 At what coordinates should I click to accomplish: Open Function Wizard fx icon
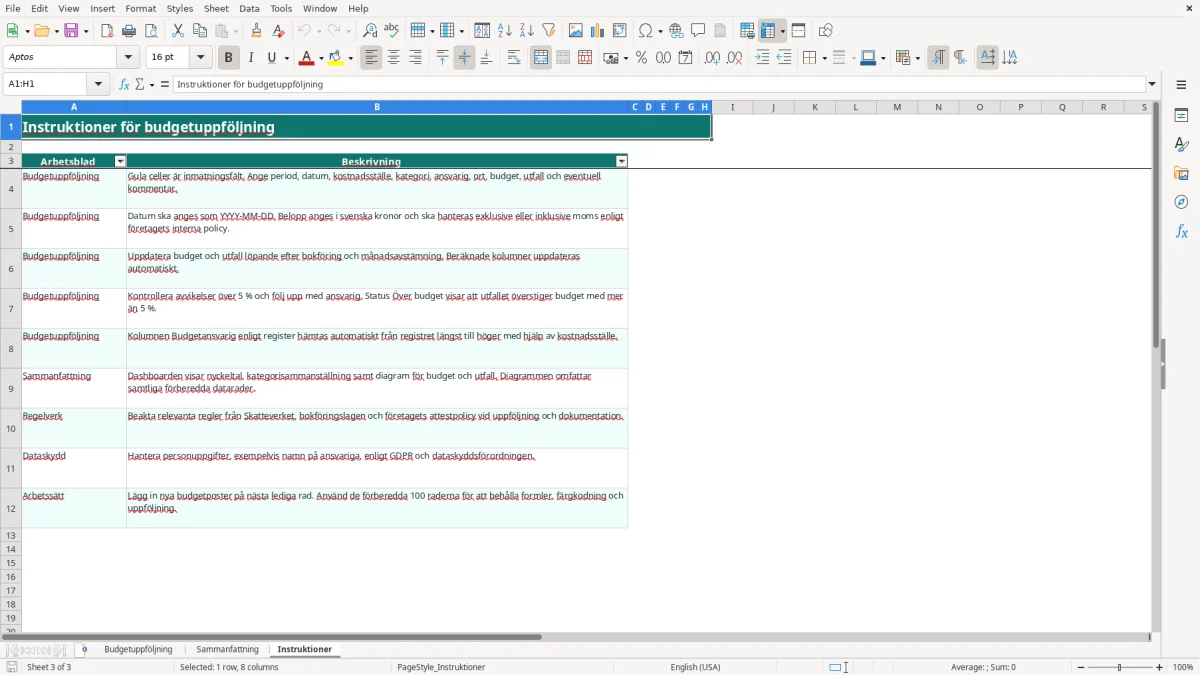tap(125, 85)
